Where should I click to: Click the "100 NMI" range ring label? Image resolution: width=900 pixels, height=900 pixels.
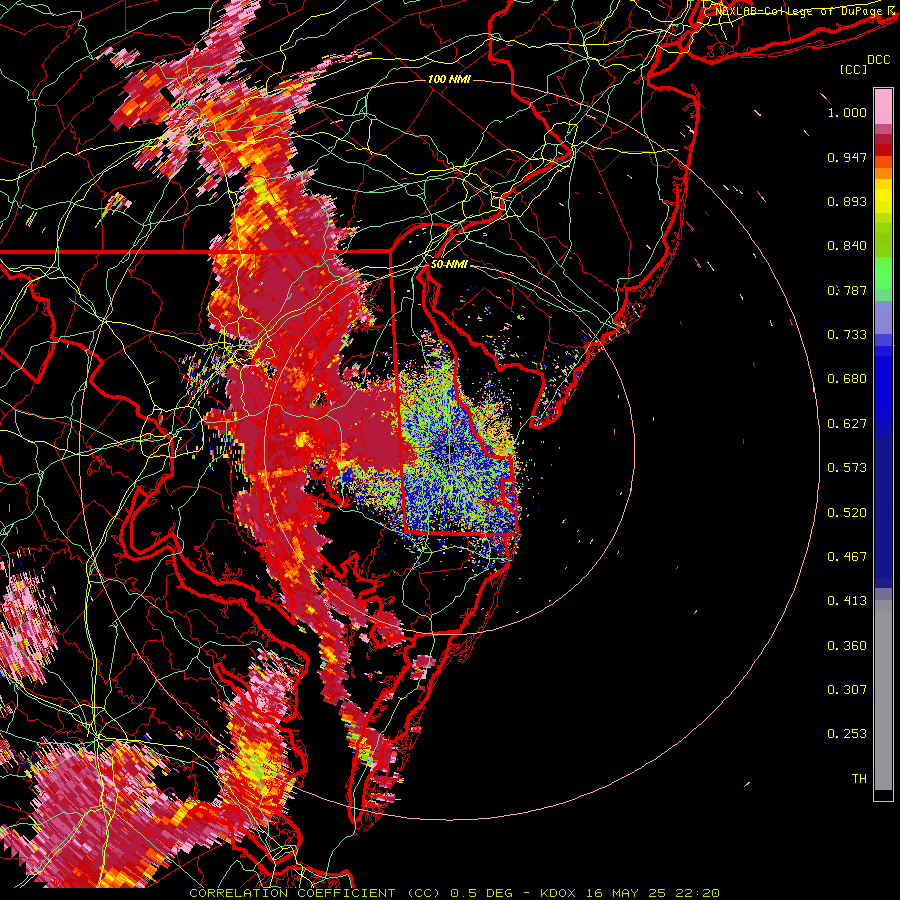[449, 79]
